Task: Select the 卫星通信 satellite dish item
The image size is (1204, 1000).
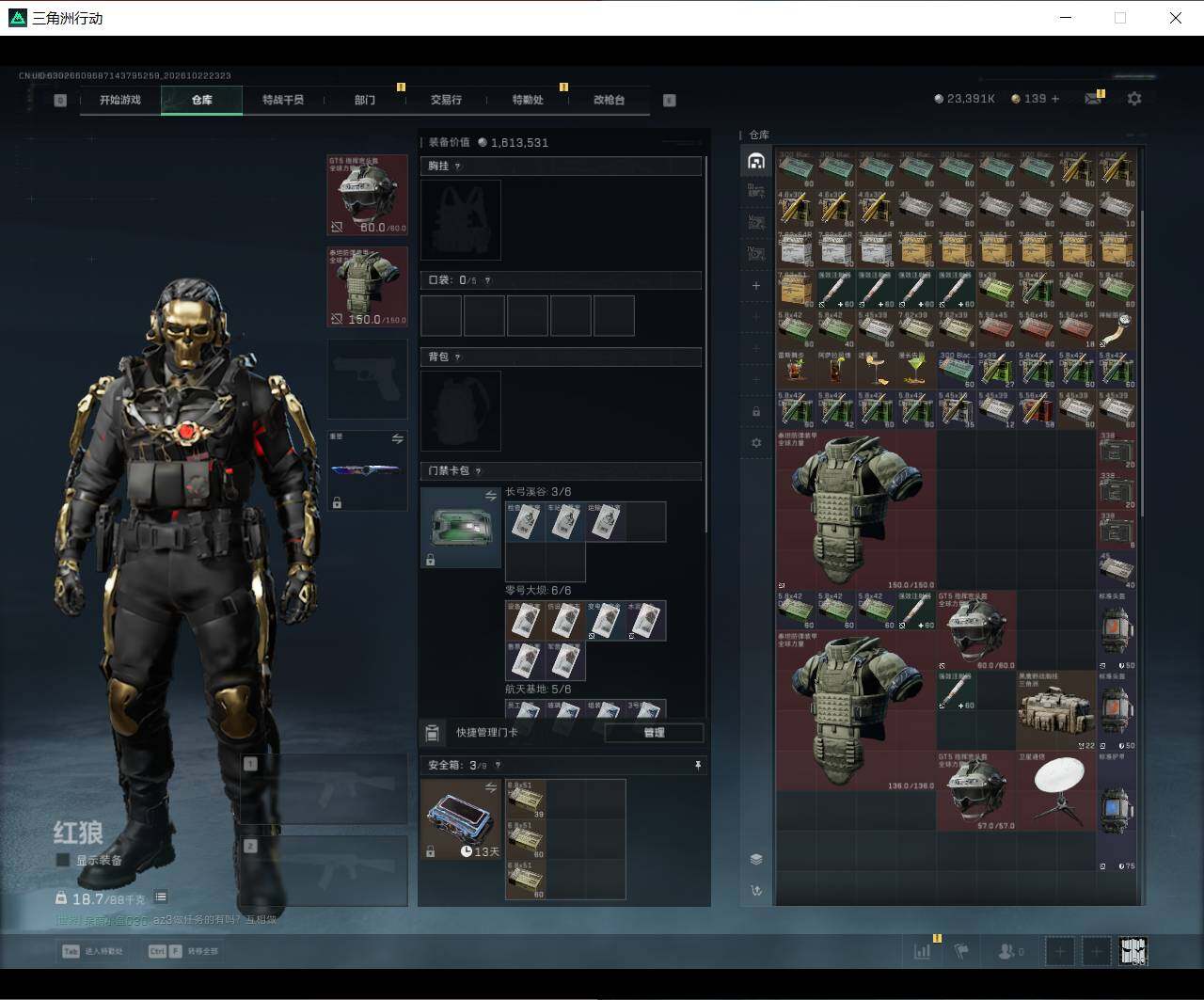Action: (1057, 792)
